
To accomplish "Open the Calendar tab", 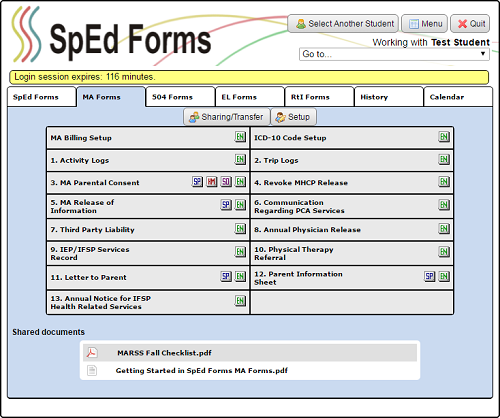I will (x=458, y=97).
